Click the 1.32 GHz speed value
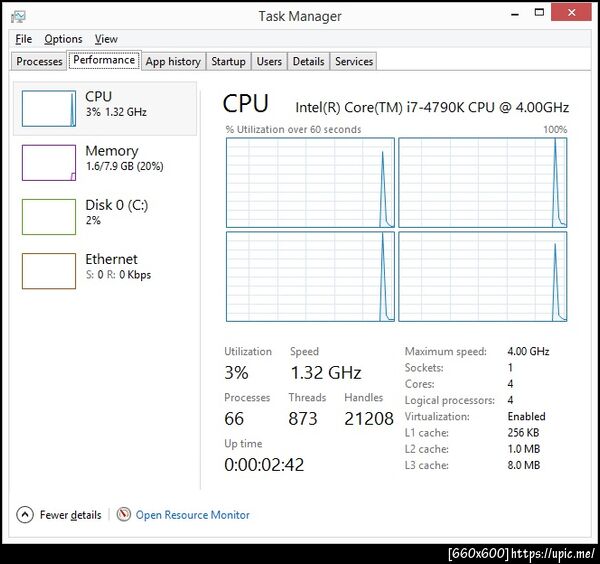This screenshot has height=564, width=600. [326, 373]
